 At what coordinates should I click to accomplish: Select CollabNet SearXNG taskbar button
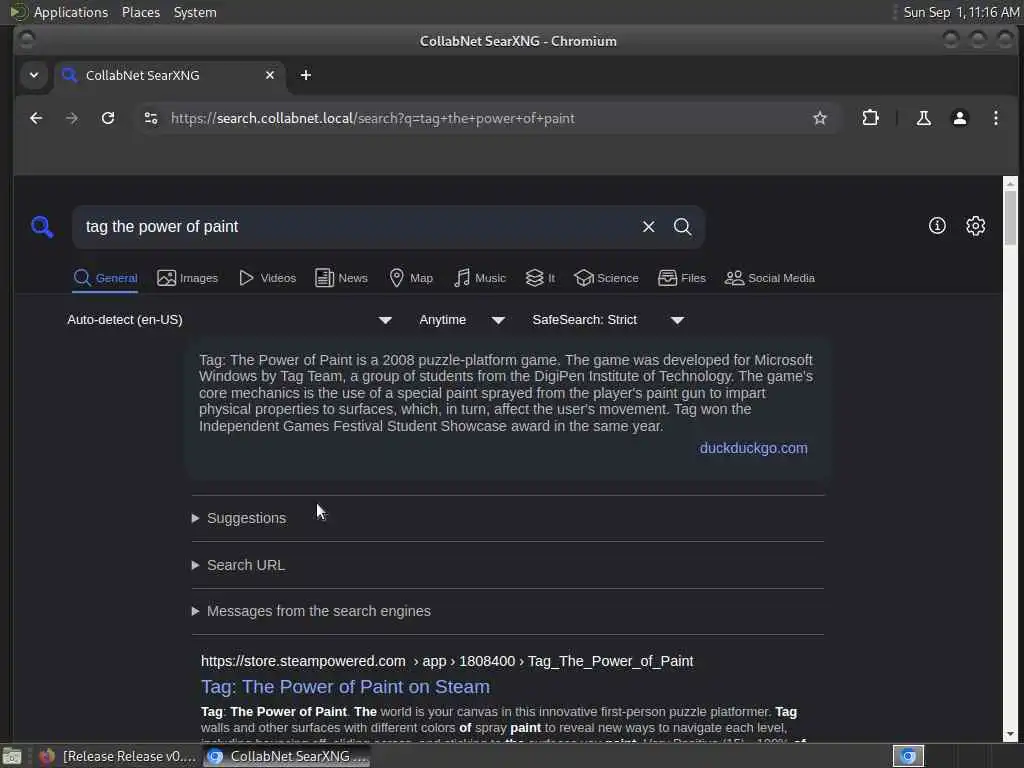pyautogui.click(x=287, y=756)
